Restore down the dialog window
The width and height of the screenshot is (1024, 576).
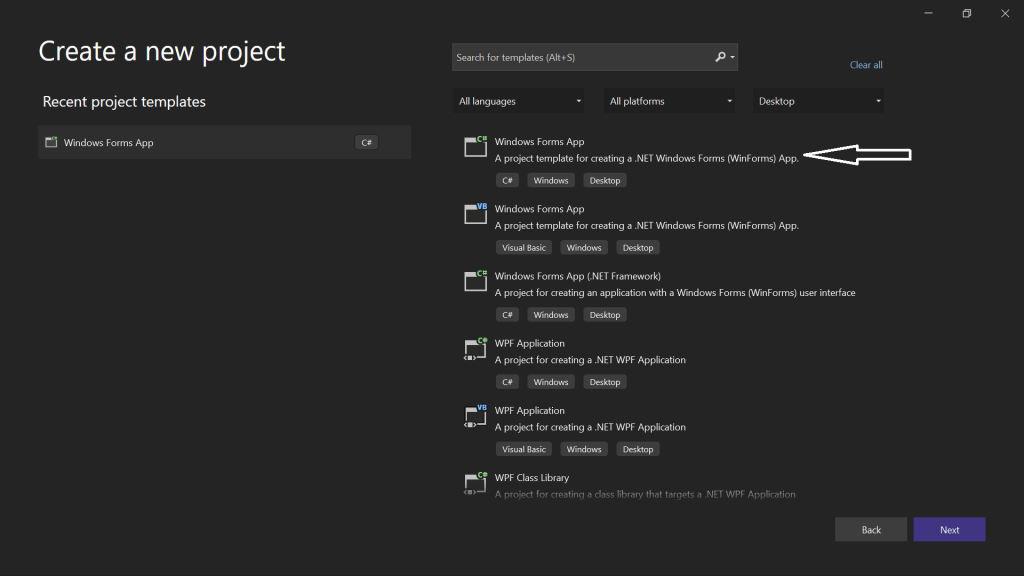click(x=967, y=13)
